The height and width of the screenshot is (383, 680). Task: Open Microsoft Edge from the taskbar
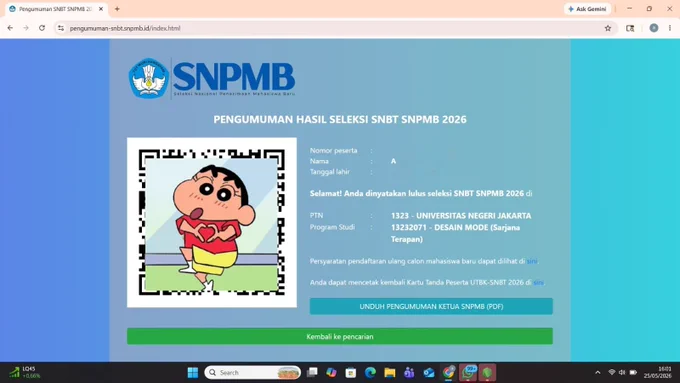(x=370, y=373)
